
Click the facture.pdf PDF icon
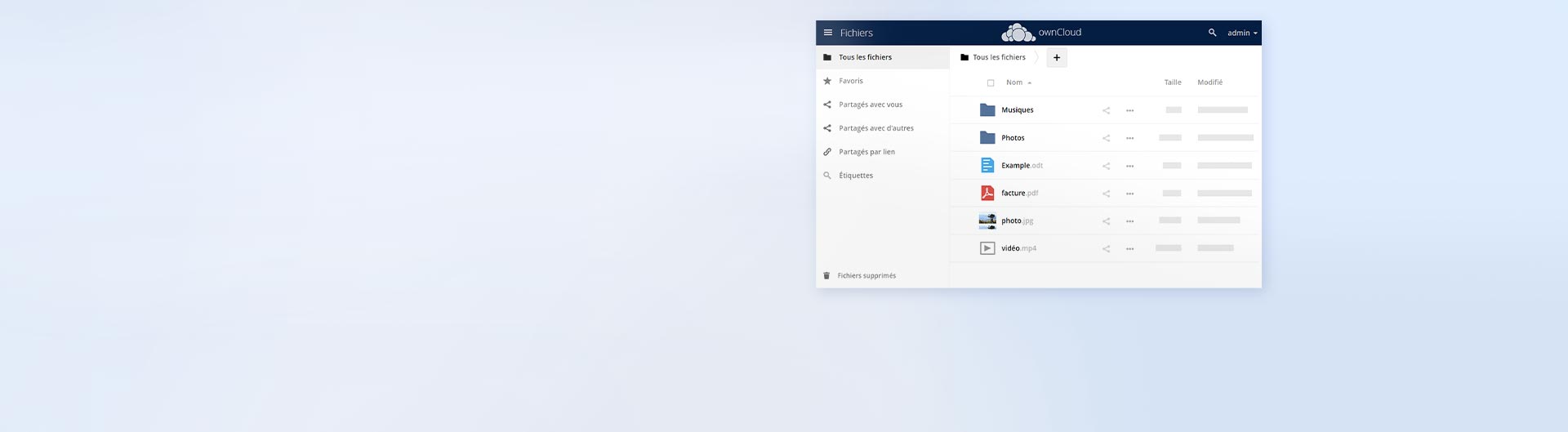click(x=987, y=193)
